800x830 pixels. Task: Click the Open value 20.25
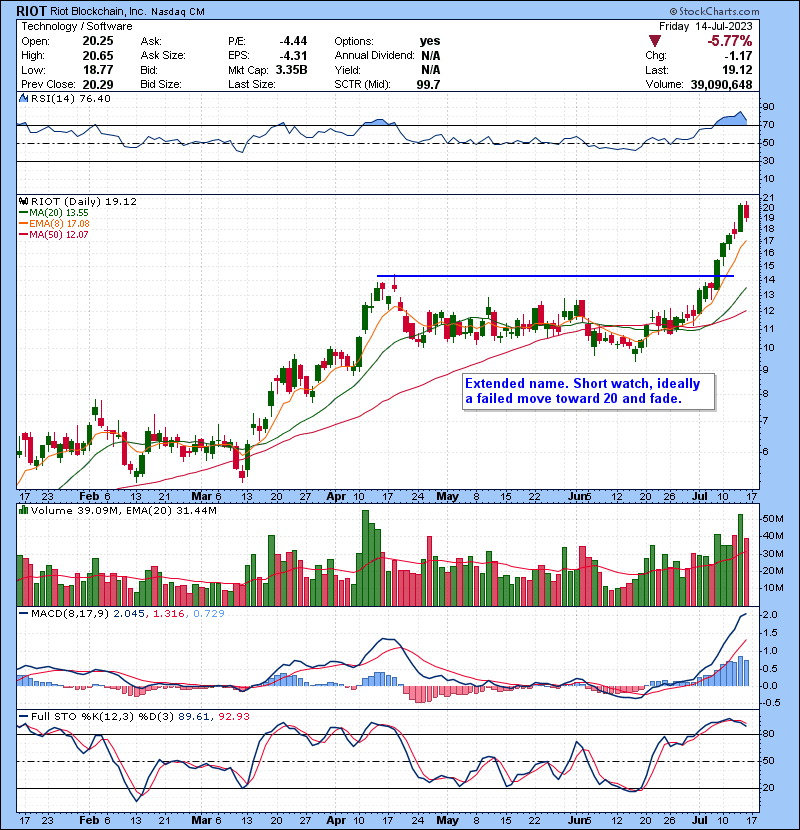[x=98, y=41]
